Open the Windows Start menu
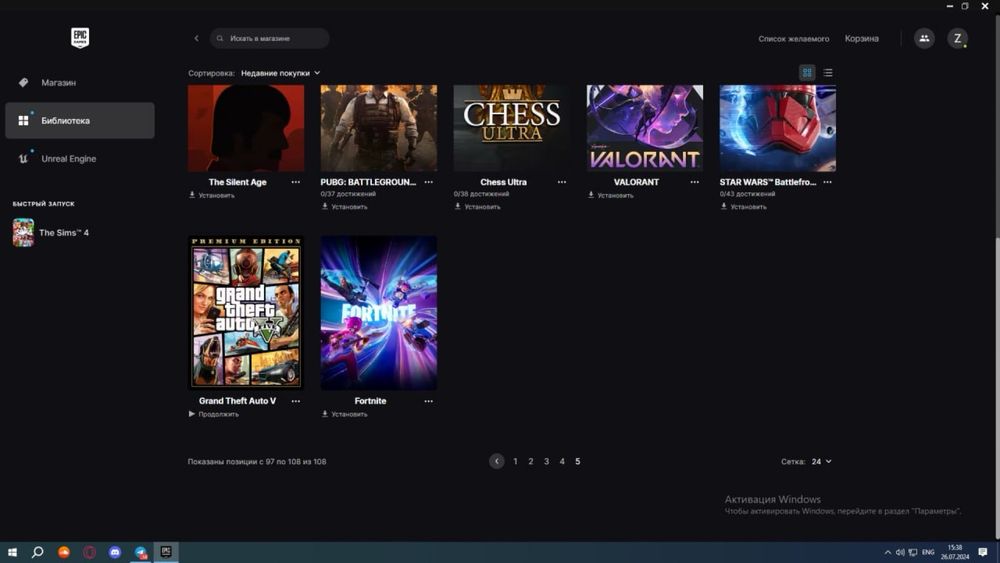 coord(12,552)
